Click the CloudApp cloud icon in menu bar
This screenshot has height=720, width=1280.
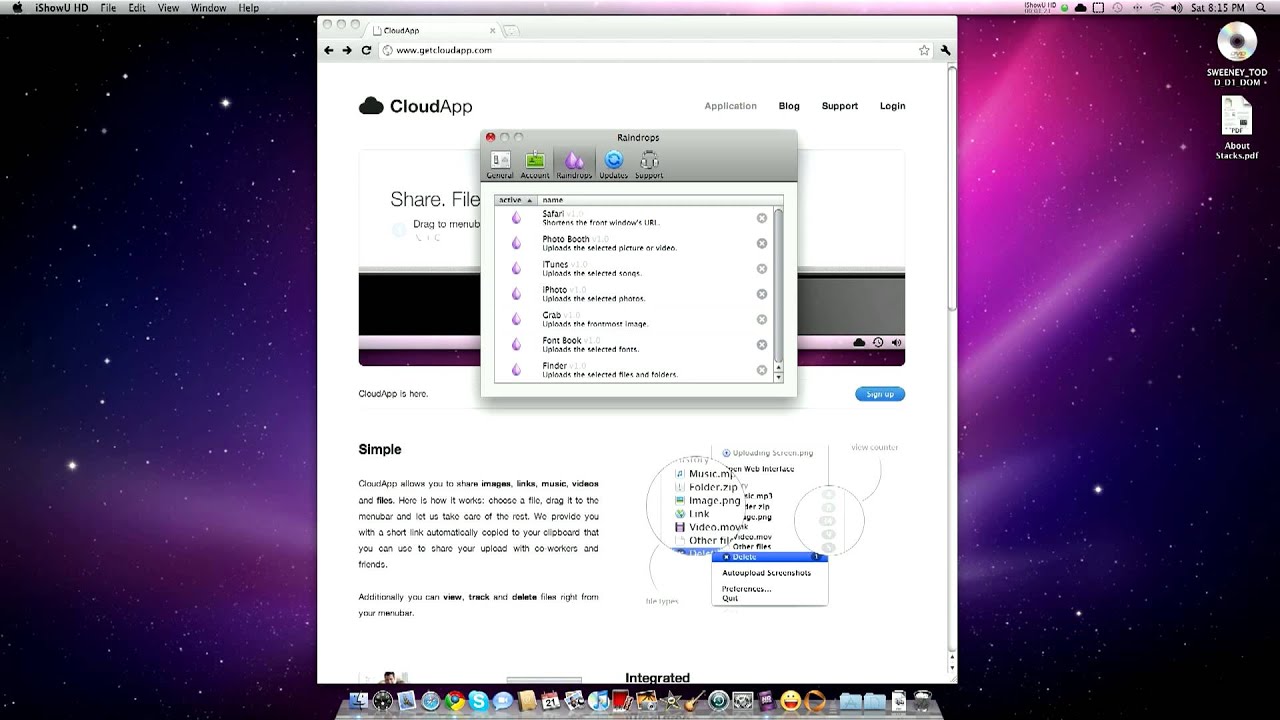[x=1081, y=8]
